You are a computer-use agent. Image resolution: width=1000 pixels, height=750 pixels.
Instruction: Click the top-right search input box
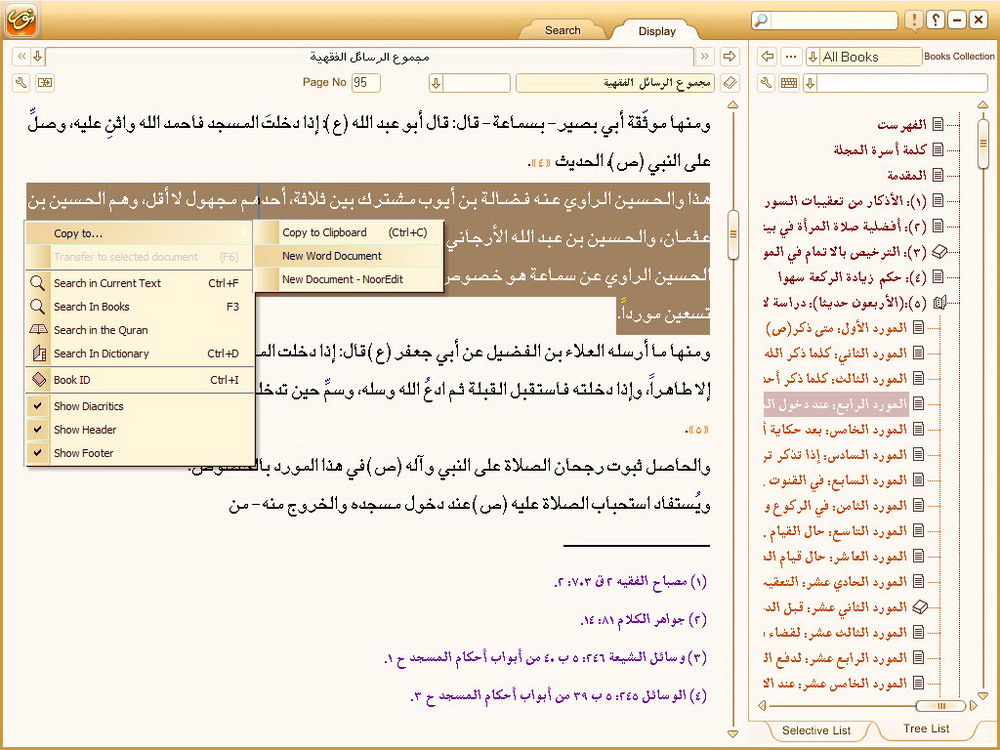click(832, 20)
